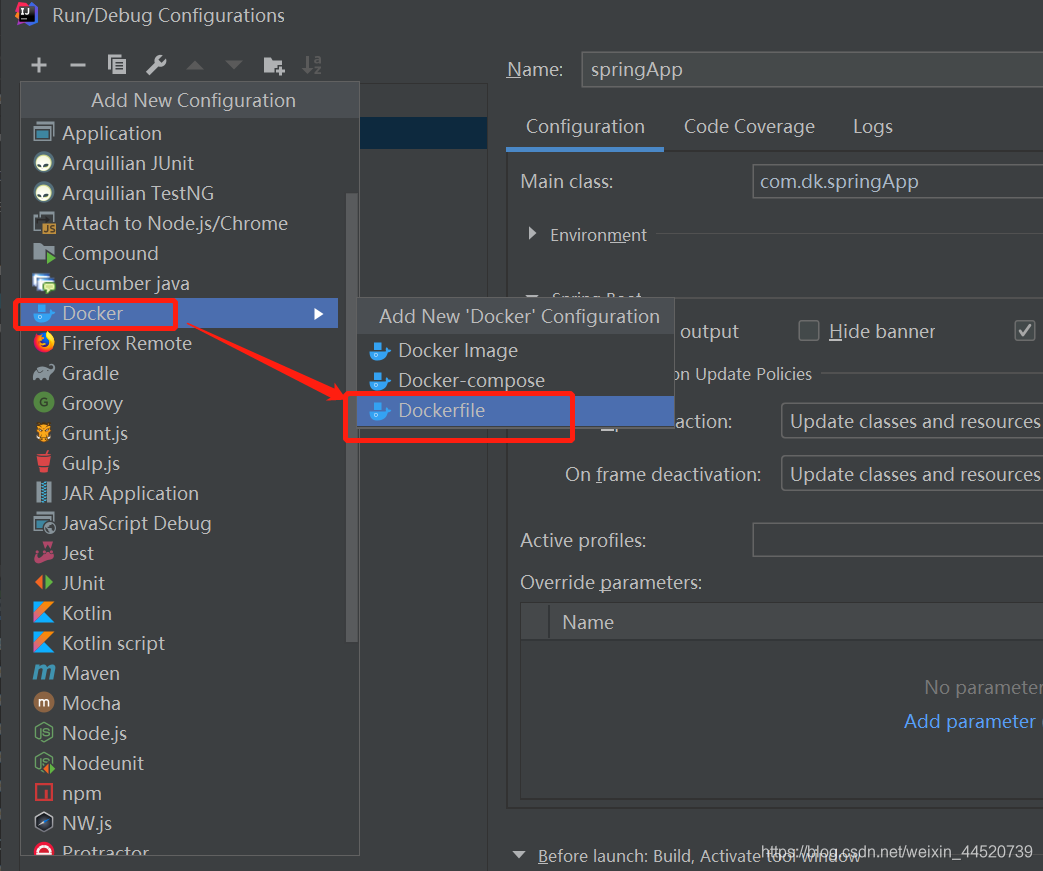Open the wrench Edit Templates icon
The height and width of the screenshot is (871, 1043).
(156, 65)
